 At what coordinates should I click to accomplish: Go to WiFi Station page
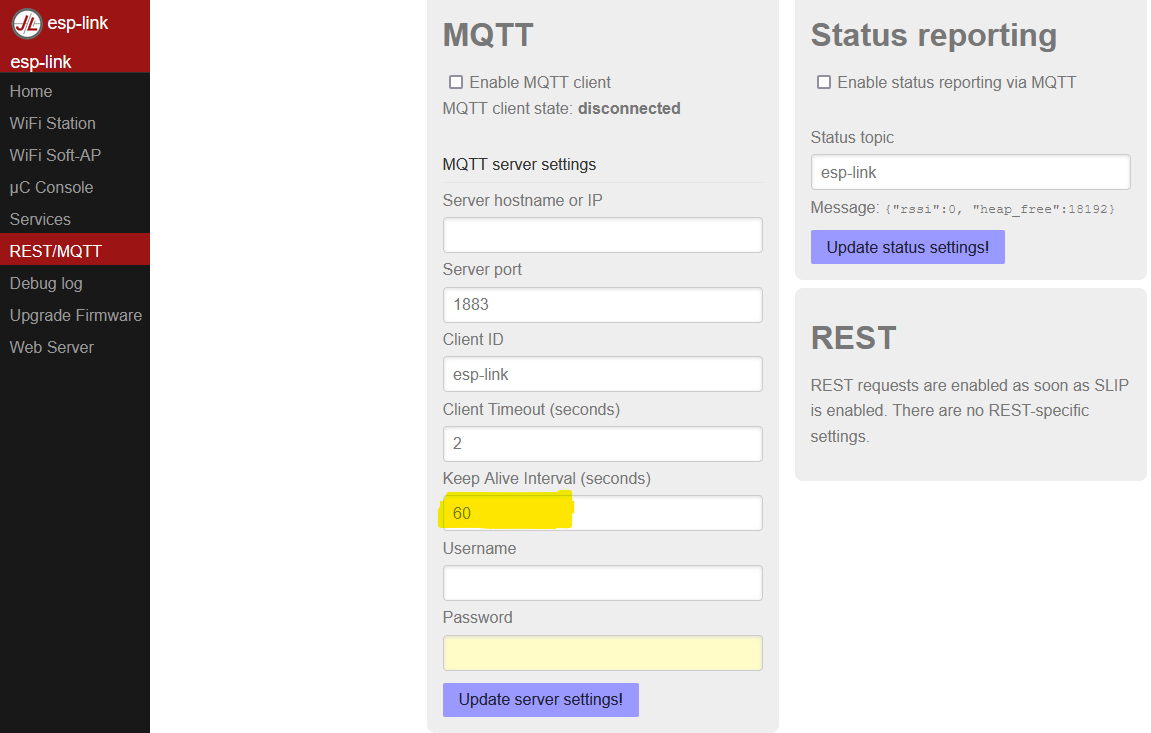(53, 123)
